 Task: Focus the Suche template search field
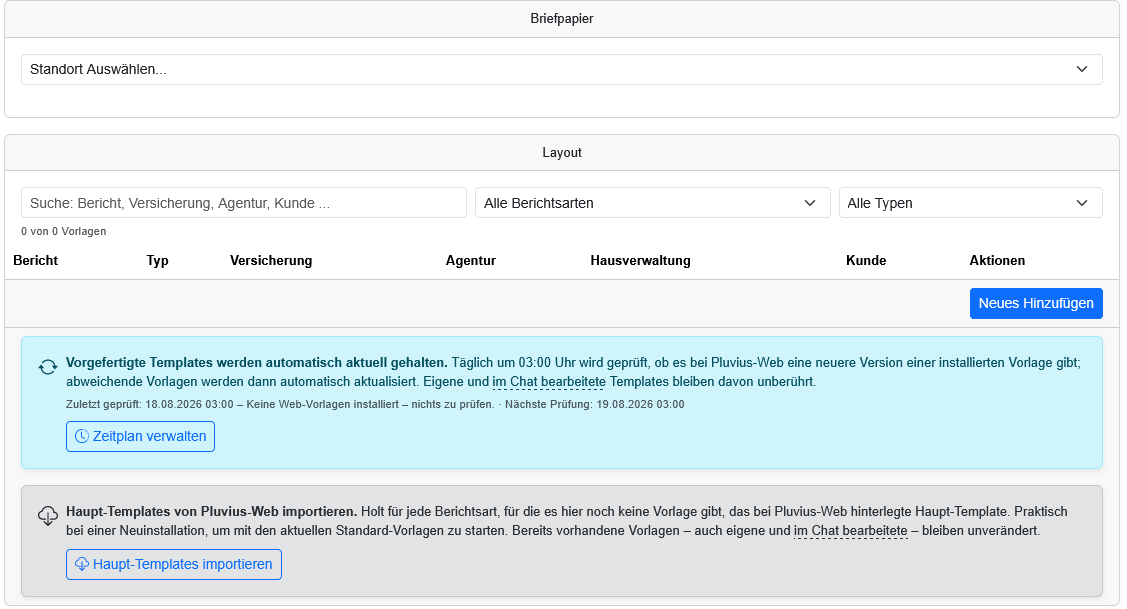pos(244,203)
